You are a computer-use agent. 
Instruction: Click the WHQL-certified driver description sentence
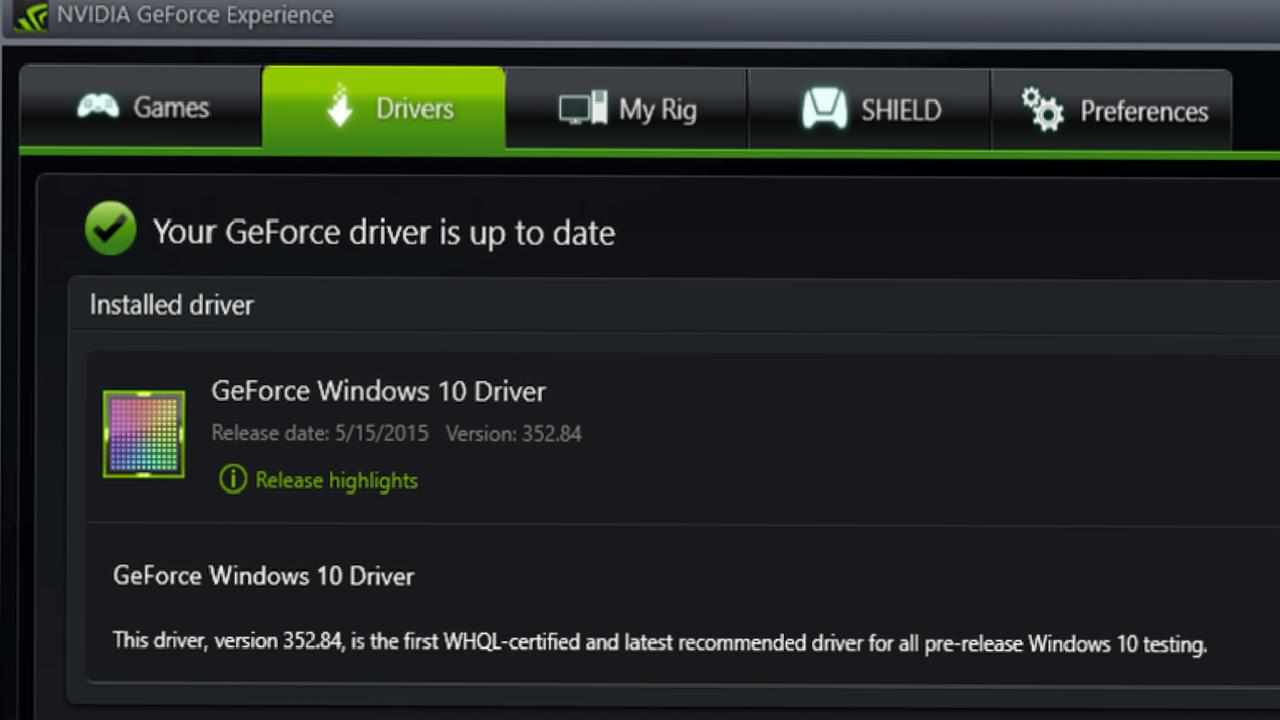[x=660, y=643]
